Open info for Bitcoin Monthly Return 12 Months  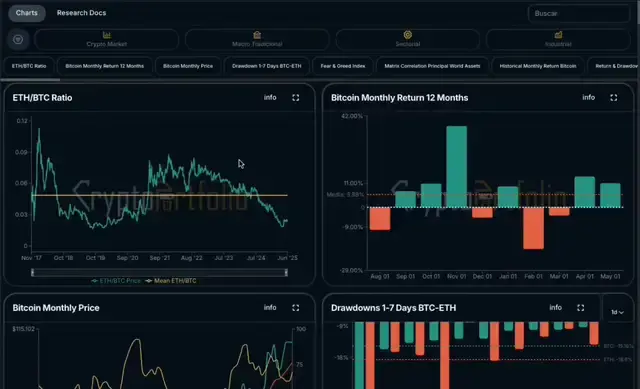[x=588, y=98]
